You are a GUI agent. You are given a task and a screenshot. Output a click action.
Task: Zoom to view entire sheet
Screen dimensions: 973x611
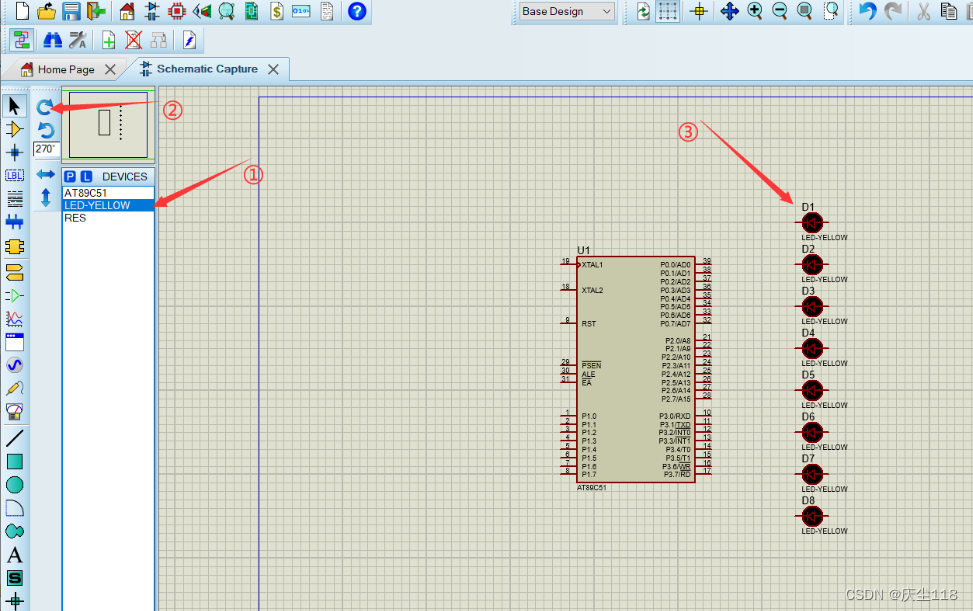coord(805,11)
